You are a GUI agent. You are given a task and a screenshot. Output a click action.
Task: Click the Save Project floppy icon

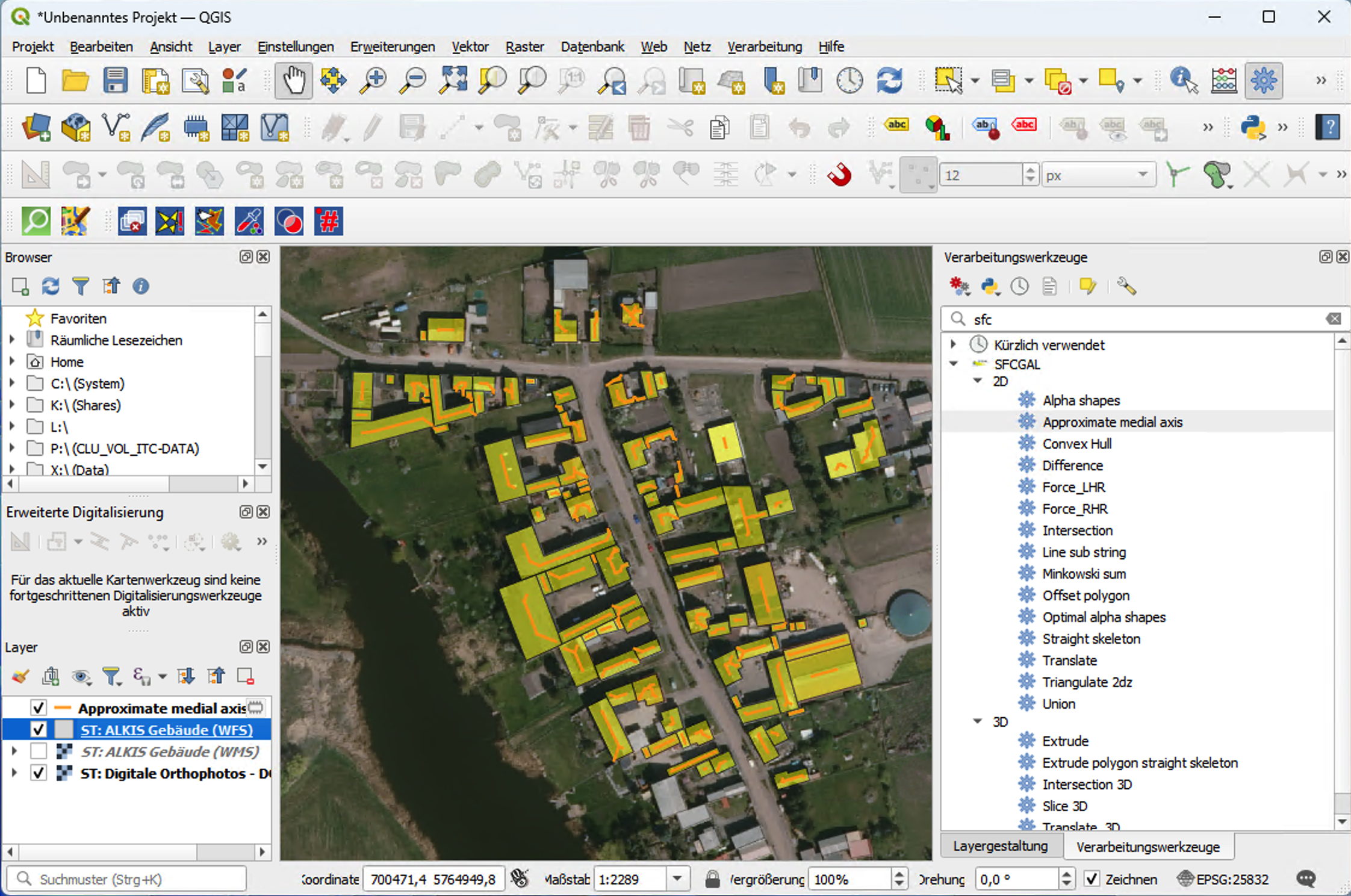(114, 80)
